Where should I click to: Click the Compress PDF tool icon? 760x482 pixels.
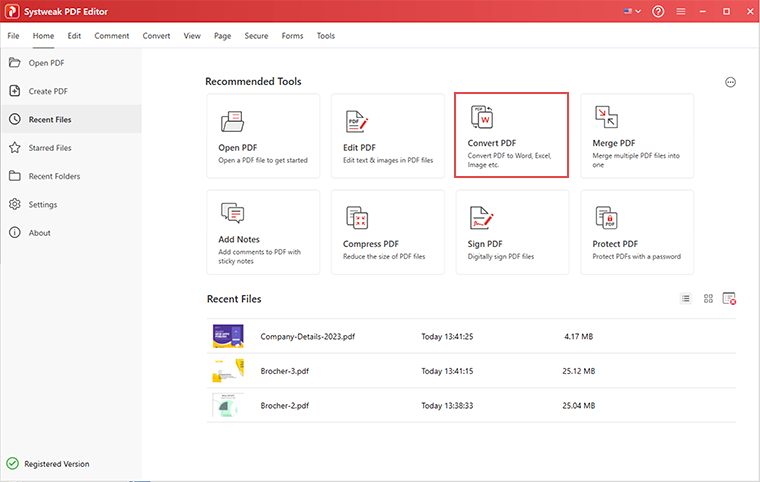(x=357, y=217)
